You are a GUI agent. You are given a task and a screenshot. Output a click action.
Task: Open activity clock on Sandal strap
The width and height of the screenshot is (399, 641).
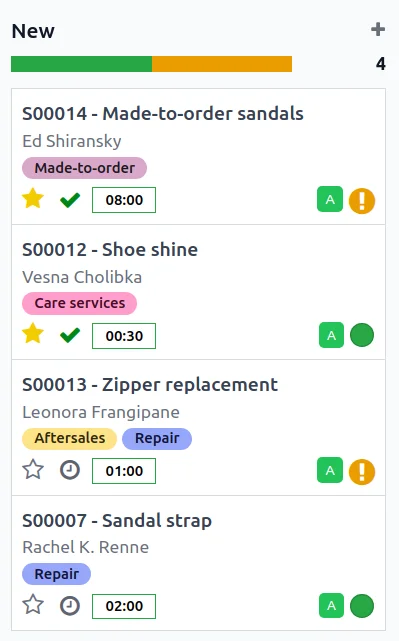[70, 605]
